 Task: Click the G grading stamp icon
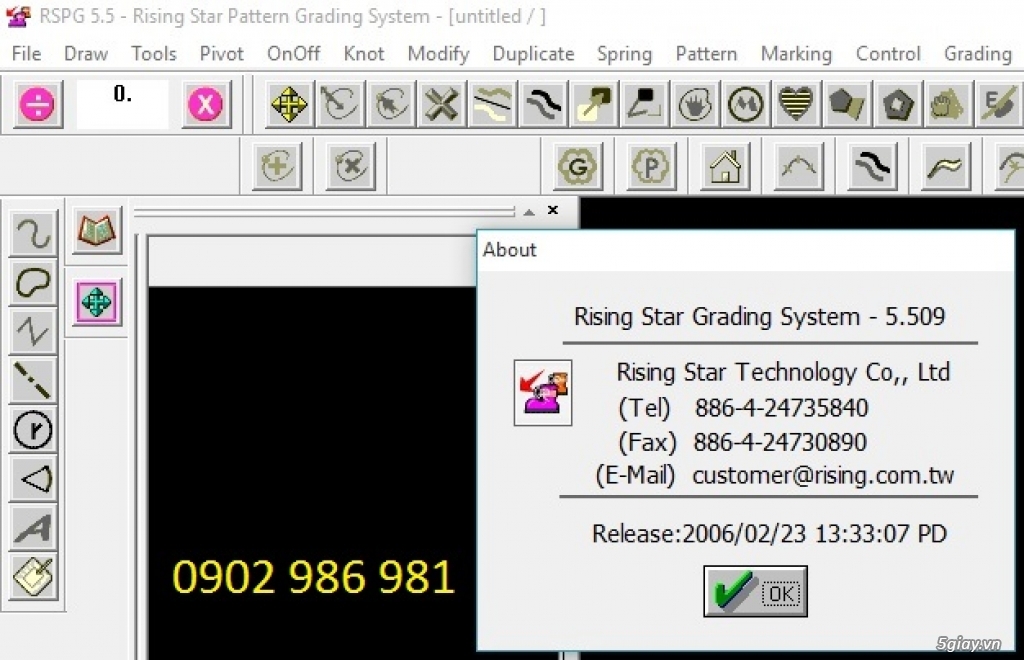coord(577,166)
